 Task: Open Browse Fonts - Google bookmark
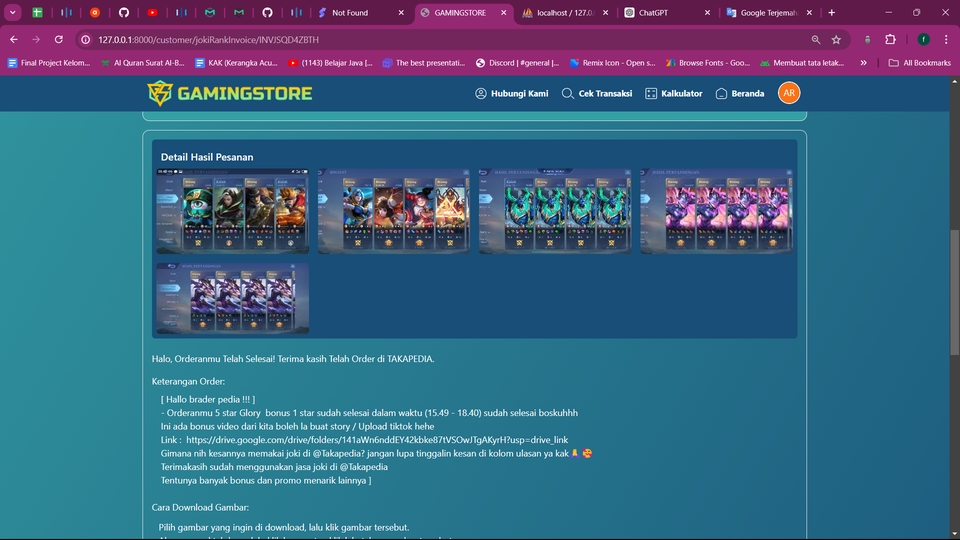[708, 62]
